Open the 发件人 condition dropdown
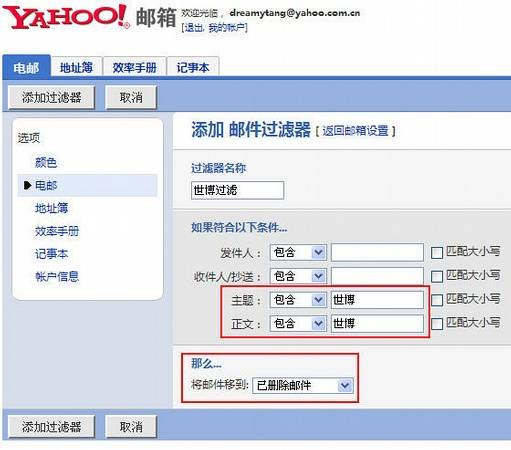 tap(298, 253)
